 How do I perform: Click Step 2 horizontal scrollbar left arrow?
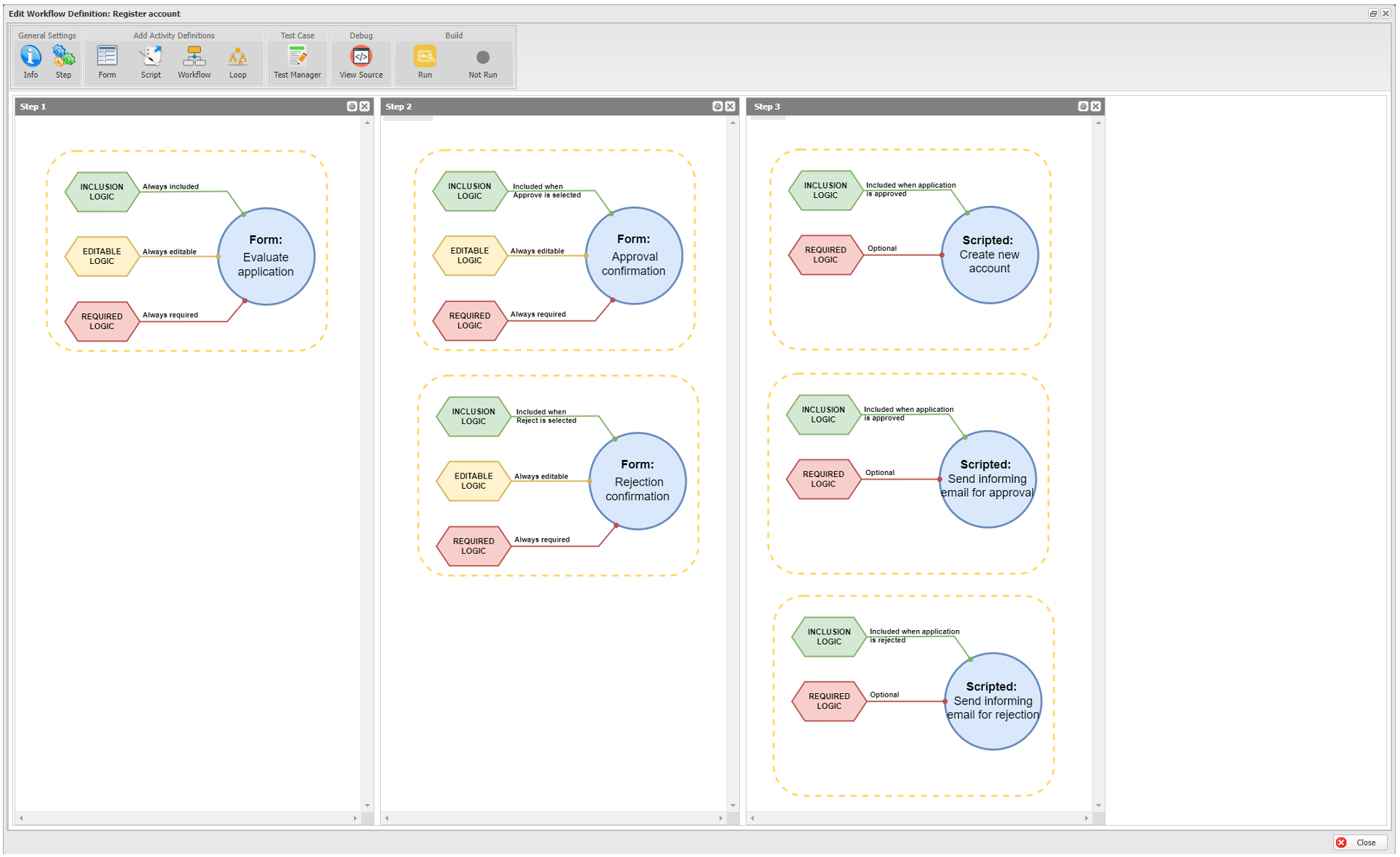tap(387, 818)
